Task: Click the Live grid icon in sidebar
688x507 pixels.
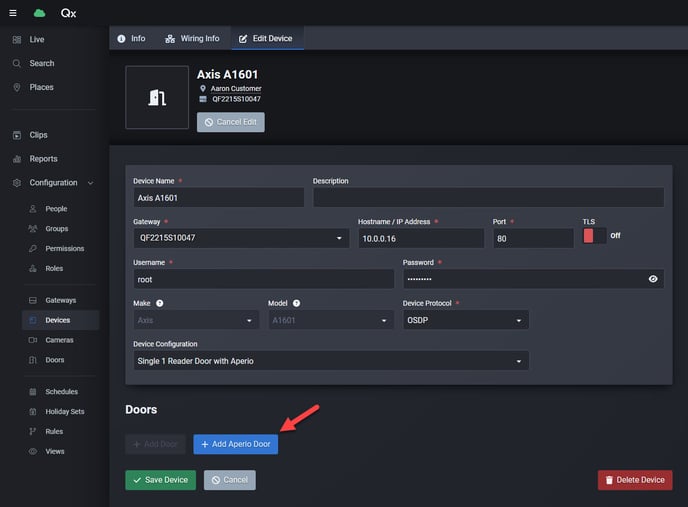Action: point(17,40)
